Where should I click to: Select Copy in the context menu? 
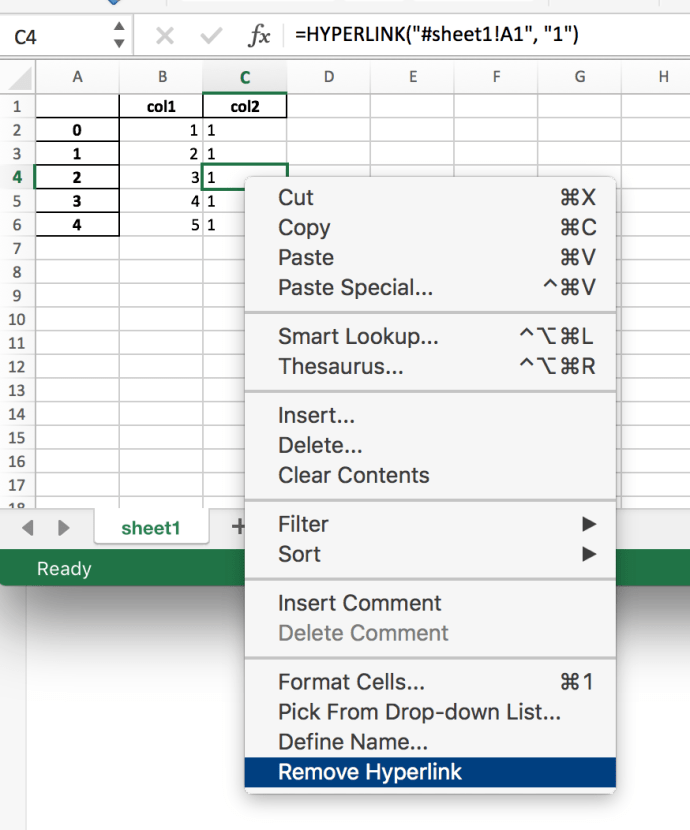[304, 228]
